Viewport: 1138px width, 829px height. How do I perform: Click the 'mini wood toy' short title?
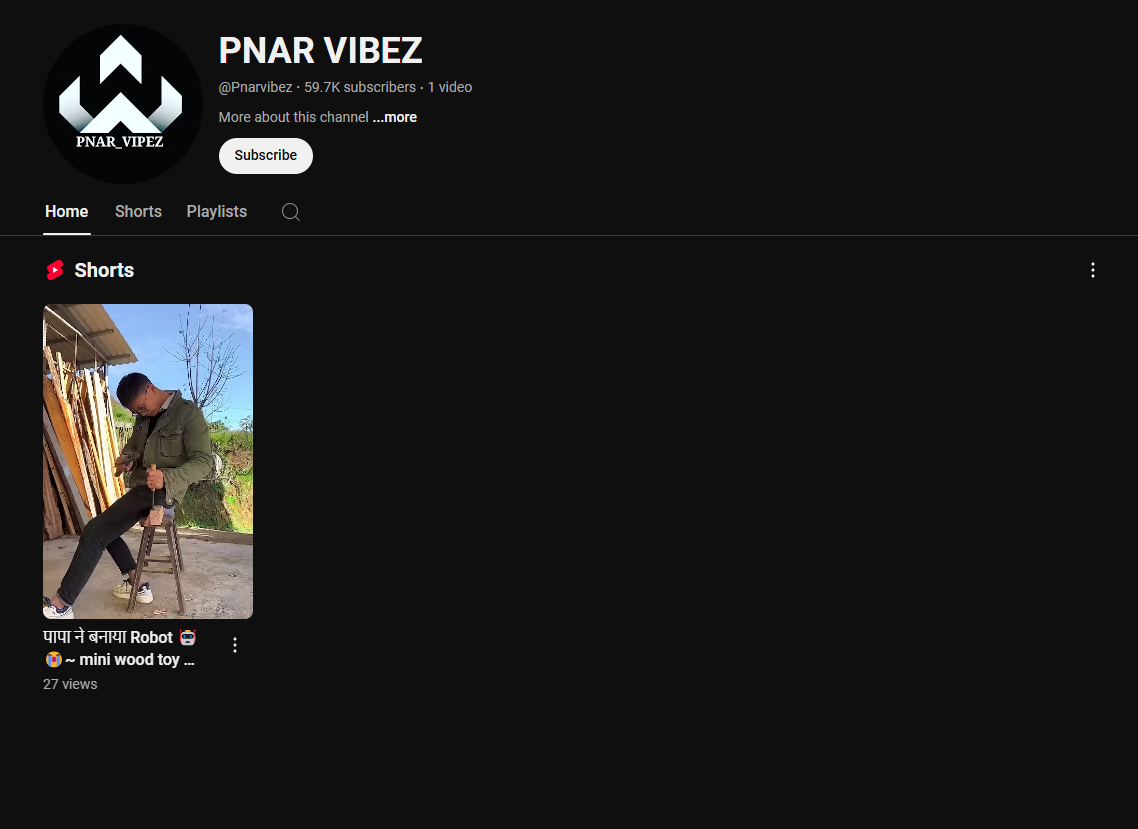coord(120,648)
